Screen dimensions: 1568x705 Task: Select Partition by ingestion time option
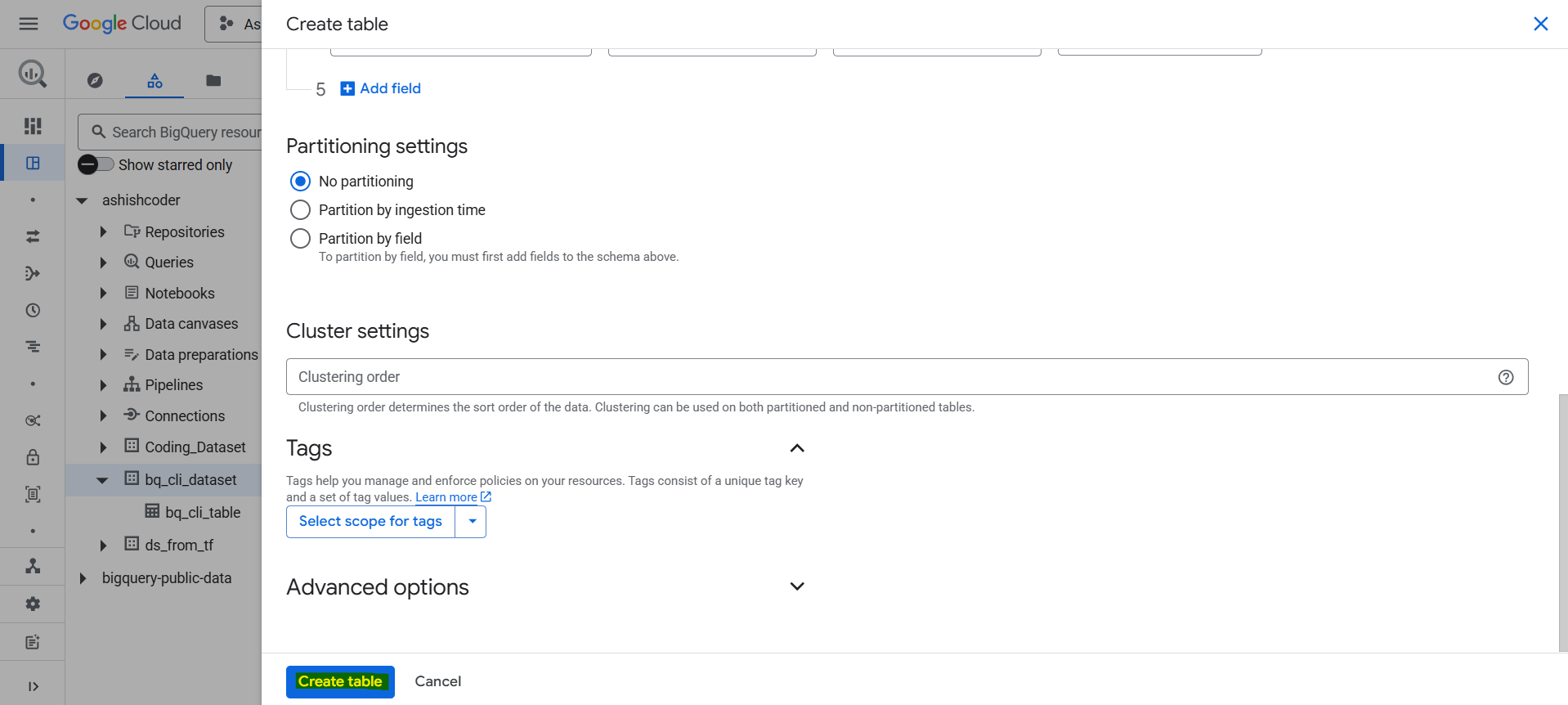(300, 209)
